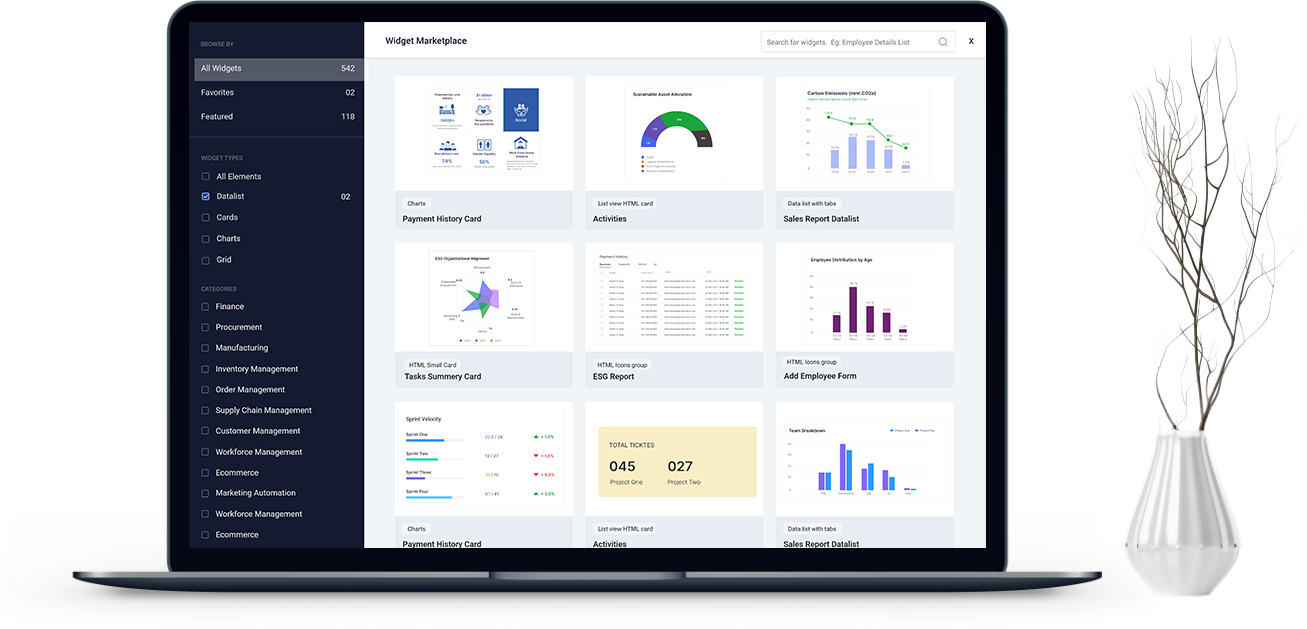Click the Tasks Summery Card title
Image resolution: width=1307 pixels, height=629 pixels.
[442, 377]
